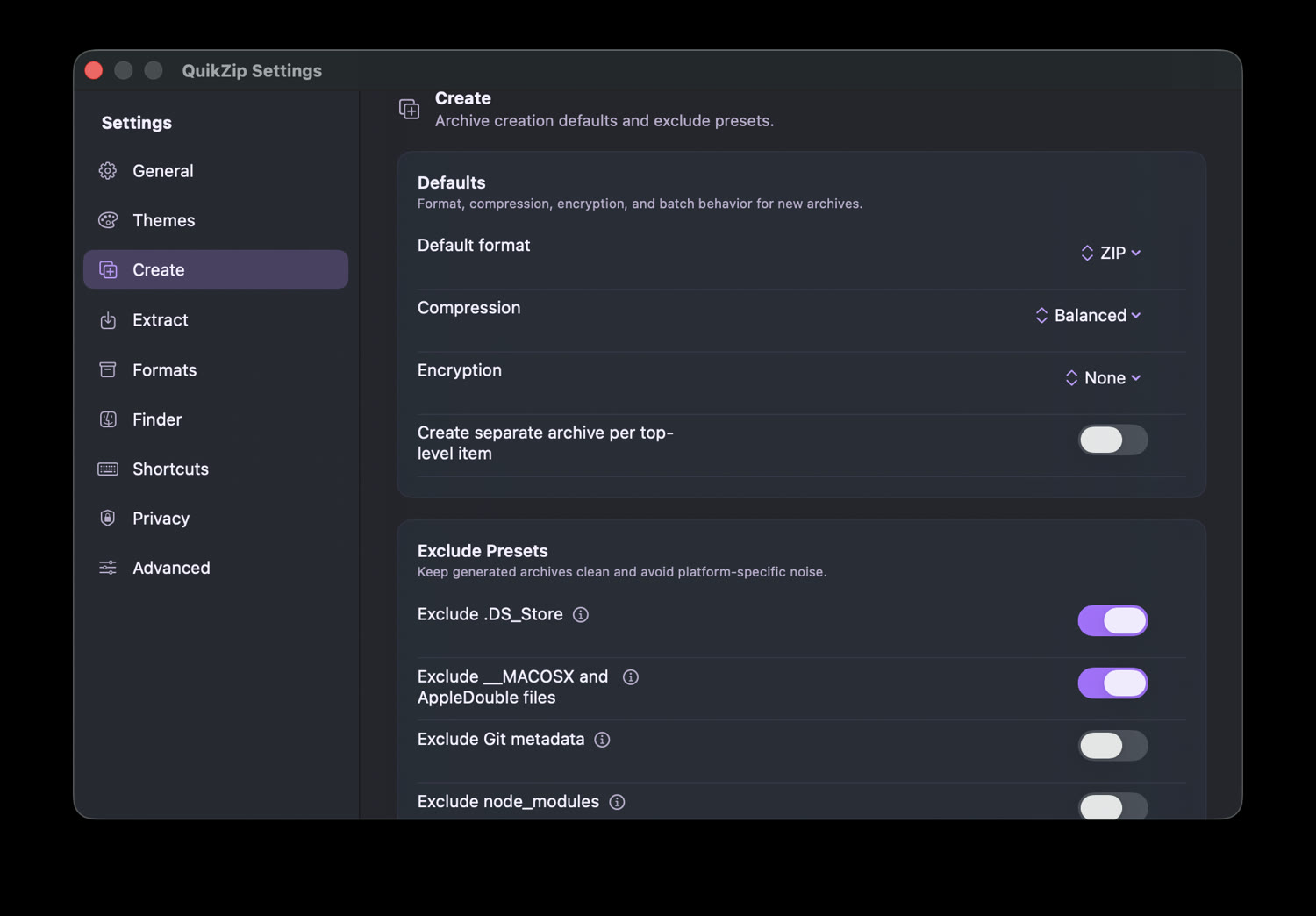Go to Privacy settings
The width and height of the screenshot is (1316, 916).
[x=216, y=519]
